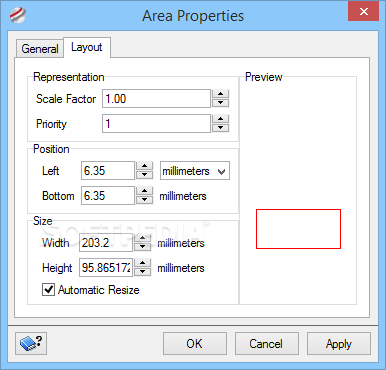The height and width of the screenshot is (370, 386).
Task: Click the red rectangle in Preview
Action: click(x=298, y=229)
